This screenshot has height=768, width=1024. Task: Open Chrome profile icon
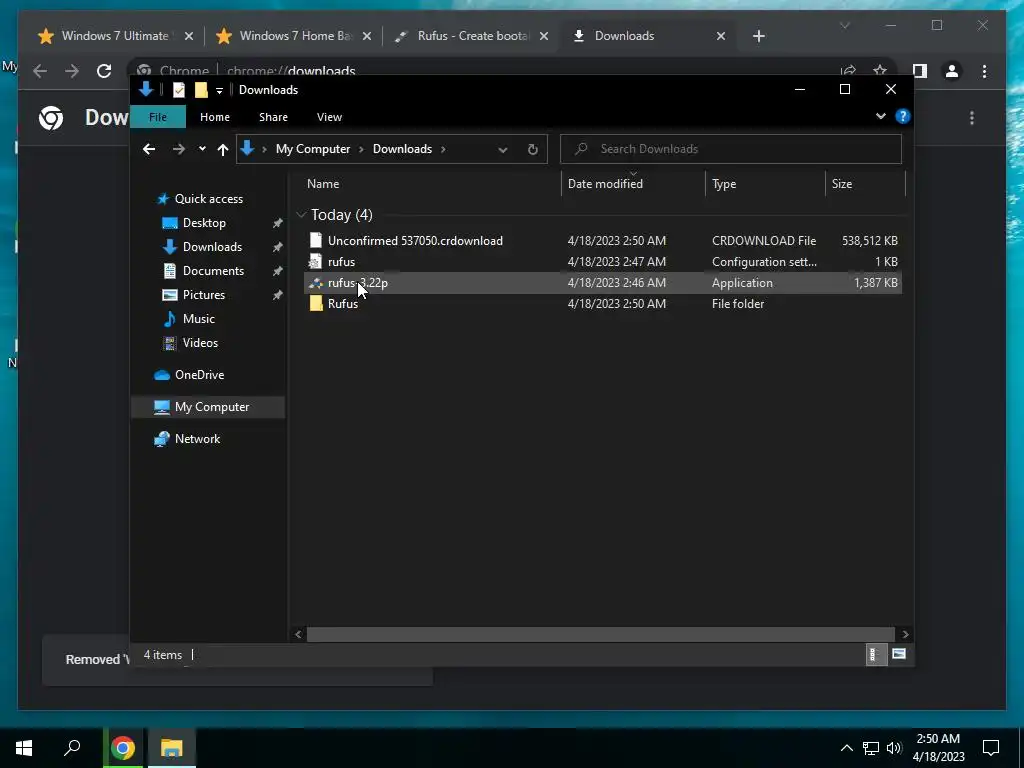952,71
